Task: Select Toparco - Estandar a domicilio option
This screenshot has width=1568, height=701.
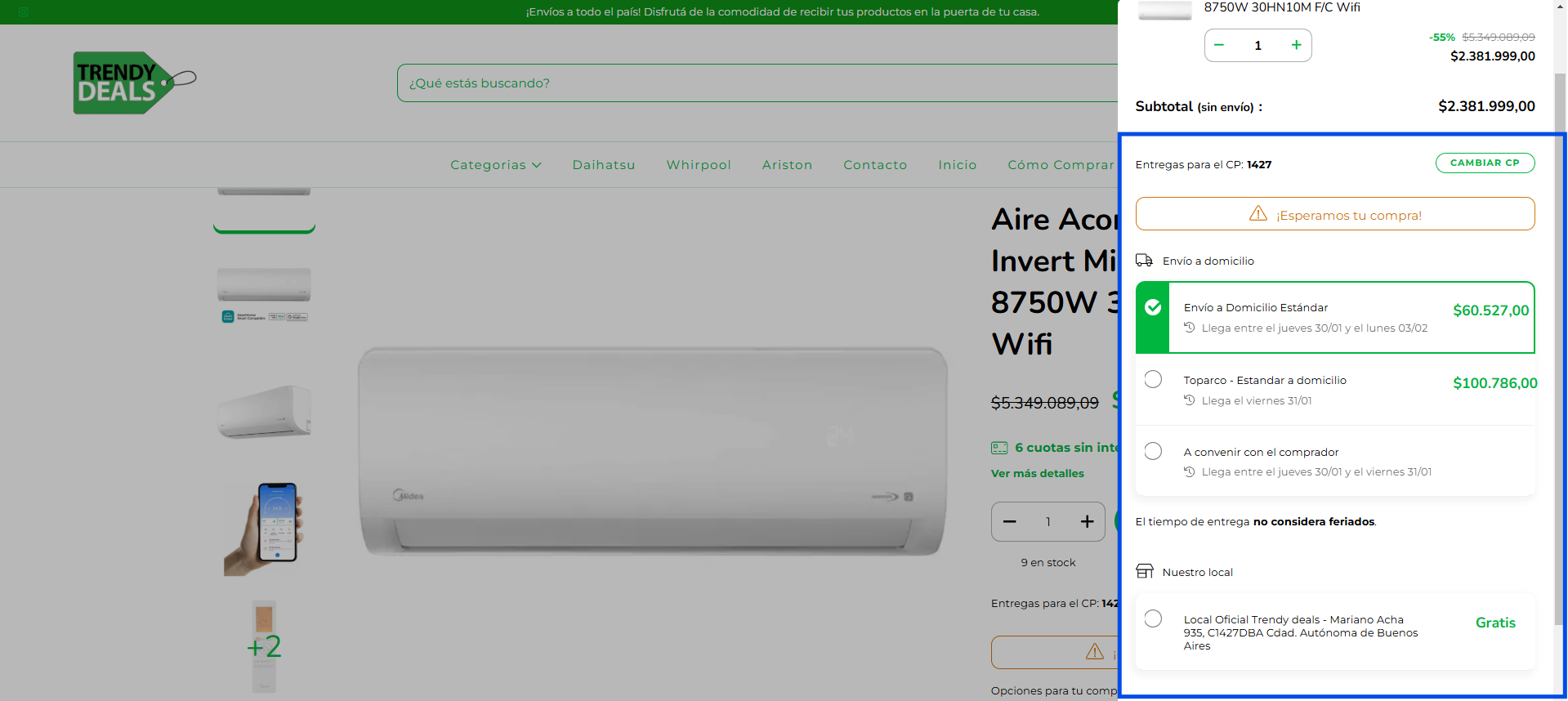Action: [x=1335, y=390]
